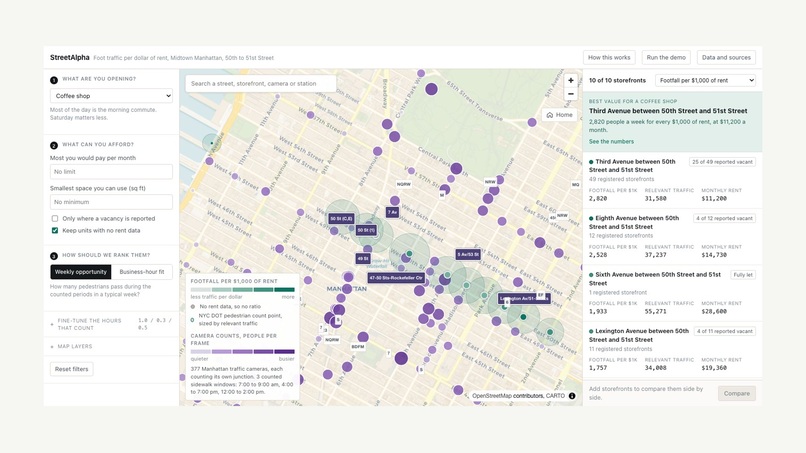Select Weekly opportunity ranking

(81, 272)
